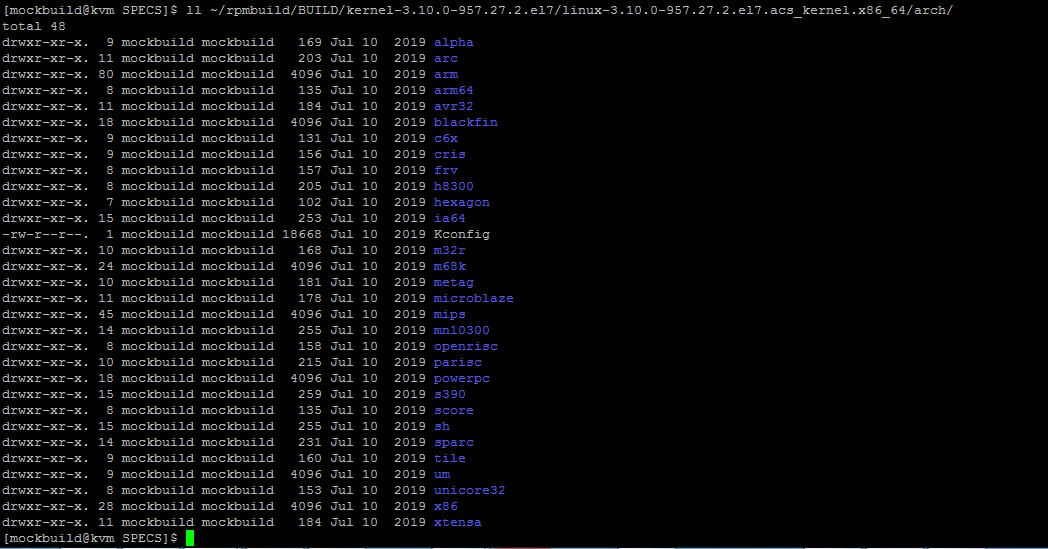Click the link count 45 in mips row
The image size is (1048, 549).
click(x=106, y=315)
